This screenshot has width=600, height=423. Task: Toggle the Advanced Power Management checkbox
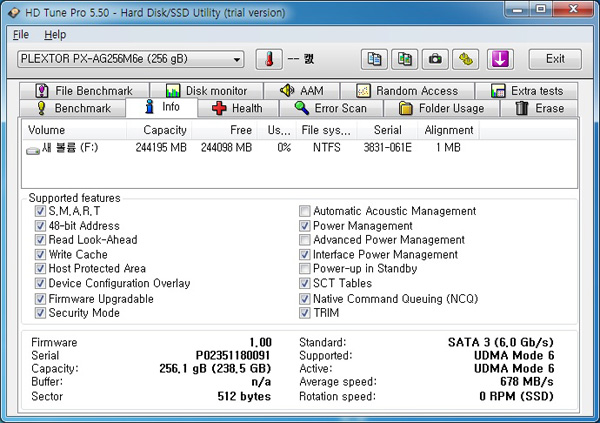coord(305,240)
